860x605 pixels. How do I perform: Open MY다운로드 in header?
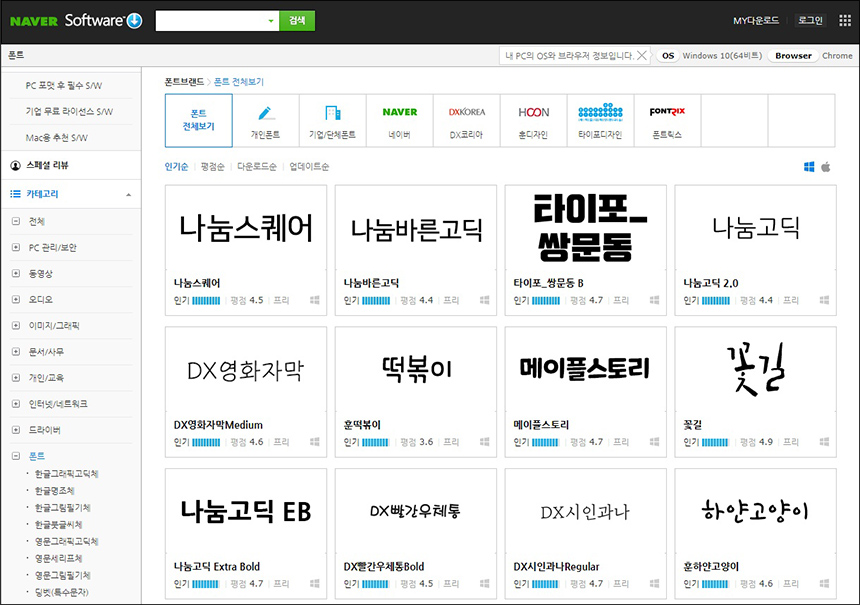point(756,21)
